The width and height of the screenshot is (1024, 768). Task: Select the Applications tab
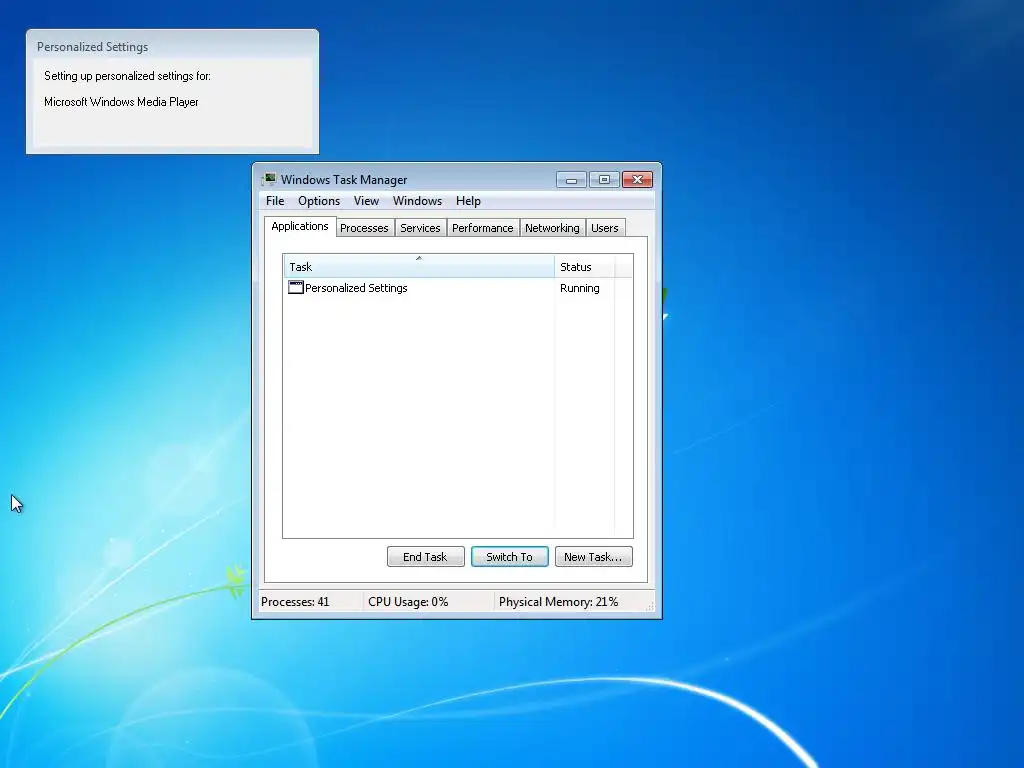pyautogui.click(x=300, y=227)
